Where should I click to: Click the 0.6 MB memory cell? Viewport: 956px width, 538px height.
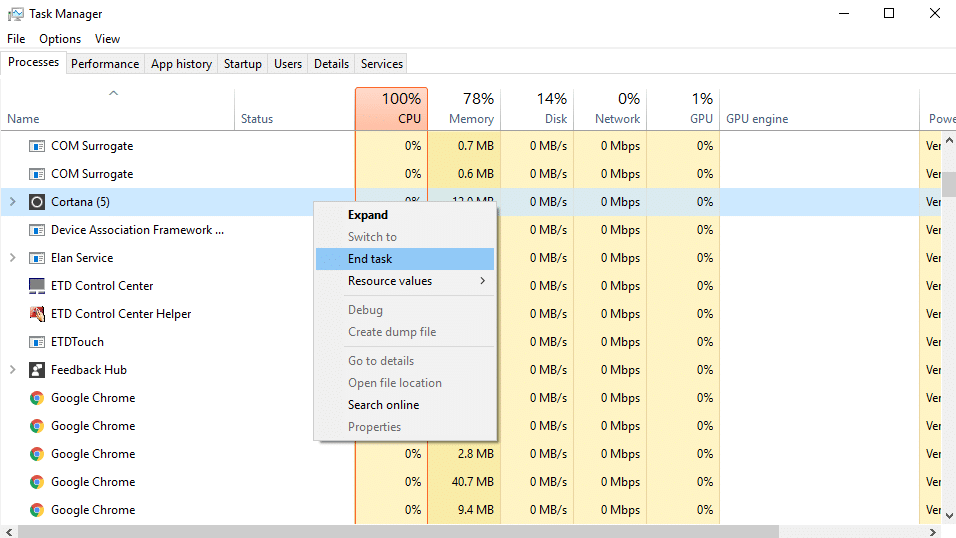(x=465, y=174)
